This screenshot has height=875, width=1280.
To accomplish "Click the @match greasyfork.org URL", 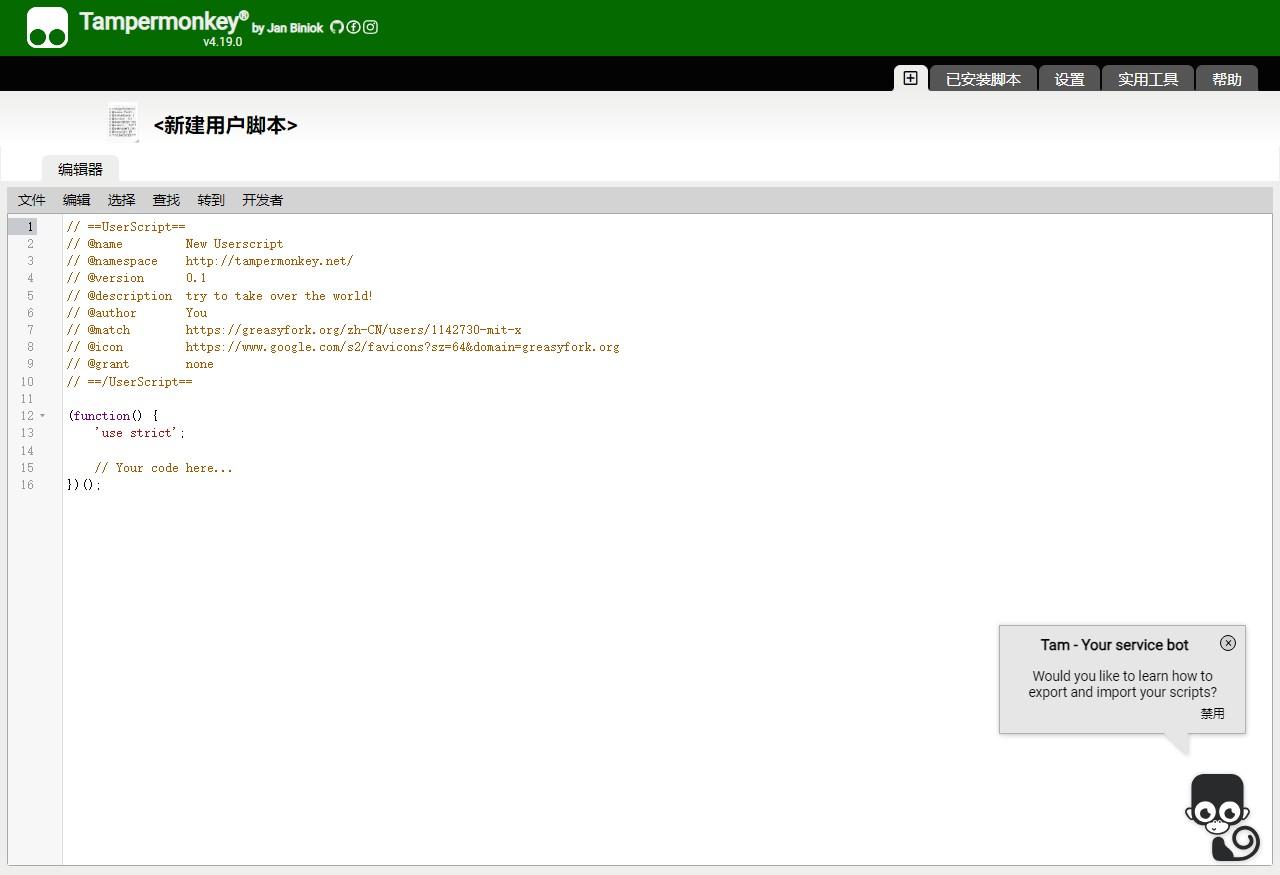I will tap(353, 330).
